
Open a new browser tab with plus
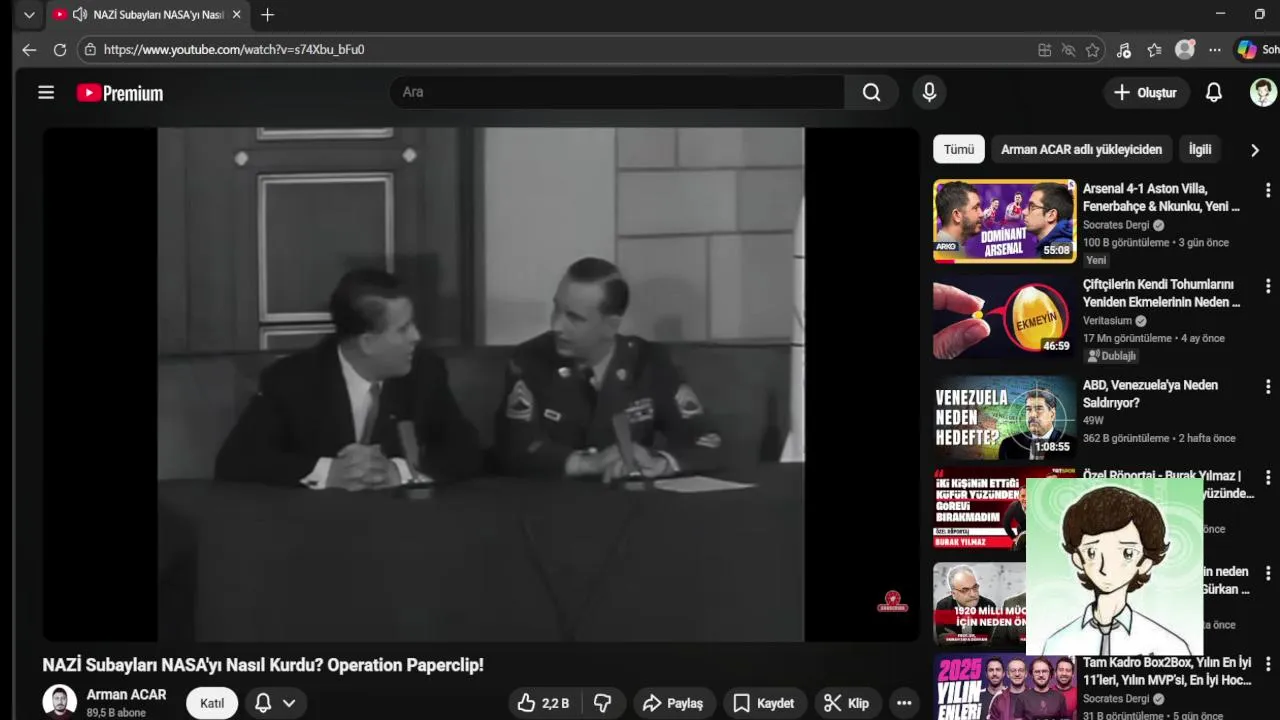point(267,15)
